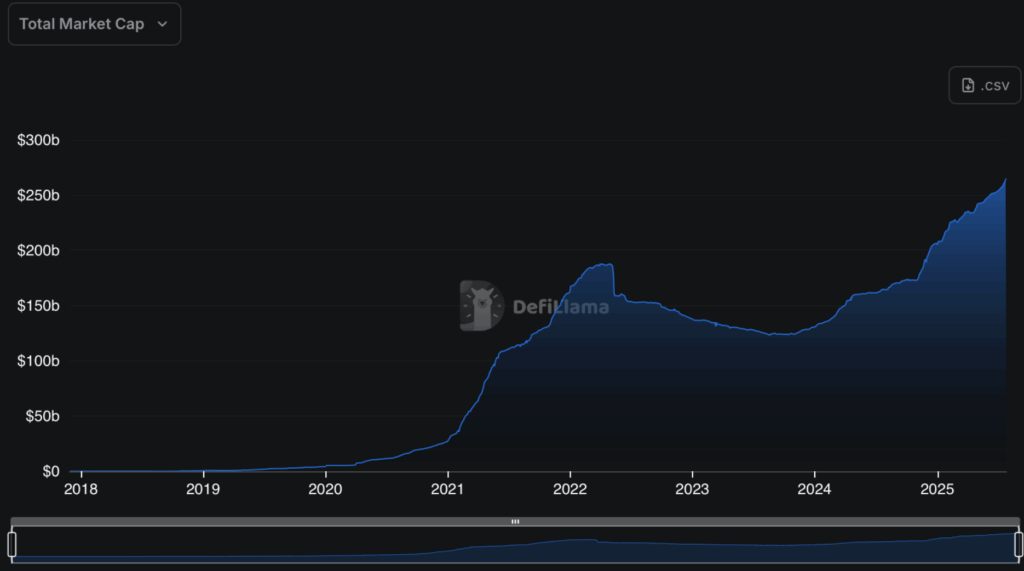Click the center grip on the range bar
The image size is (1024, 571).
coord(515,521)
